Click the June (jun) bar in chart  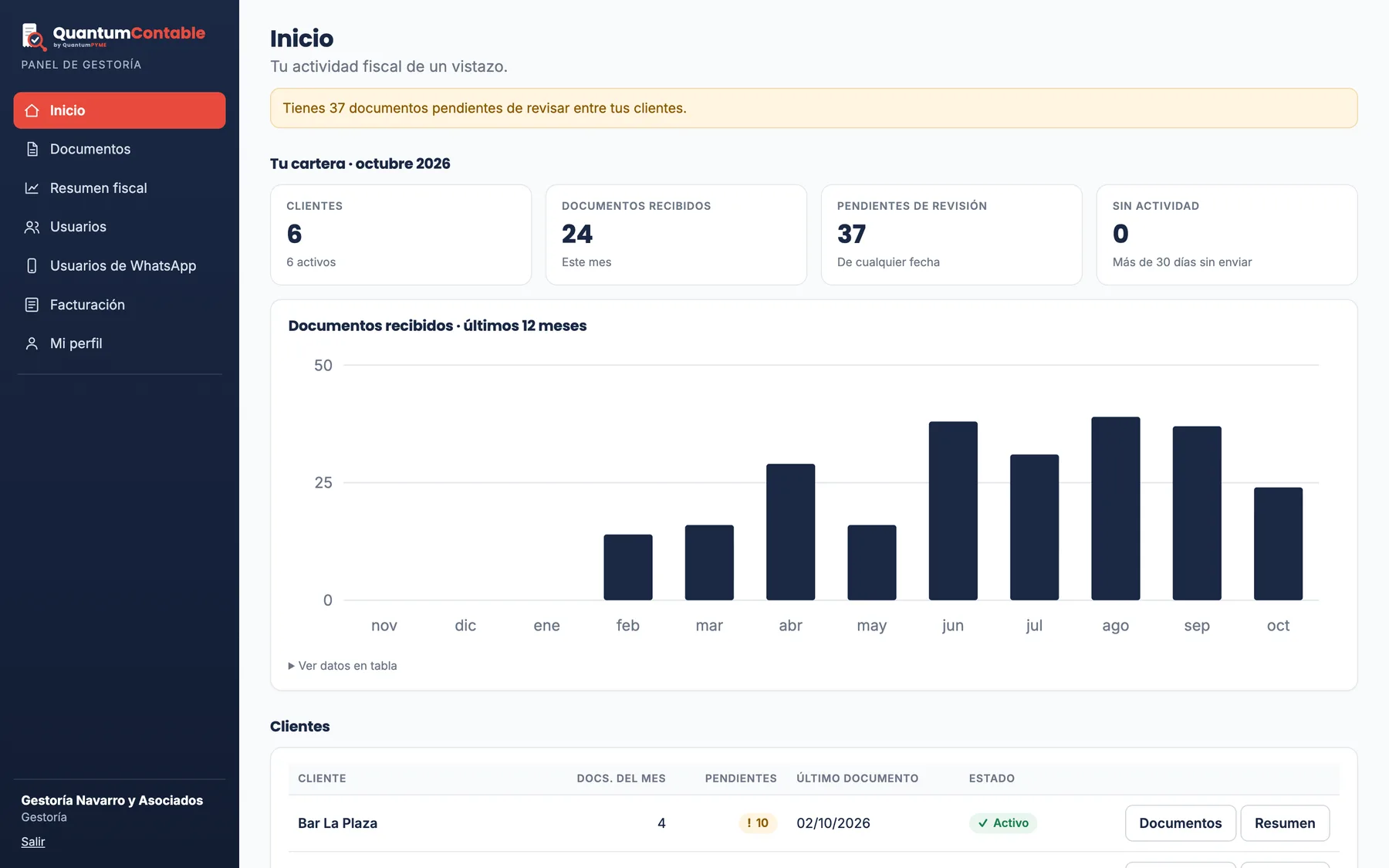(x=953, y=511)
